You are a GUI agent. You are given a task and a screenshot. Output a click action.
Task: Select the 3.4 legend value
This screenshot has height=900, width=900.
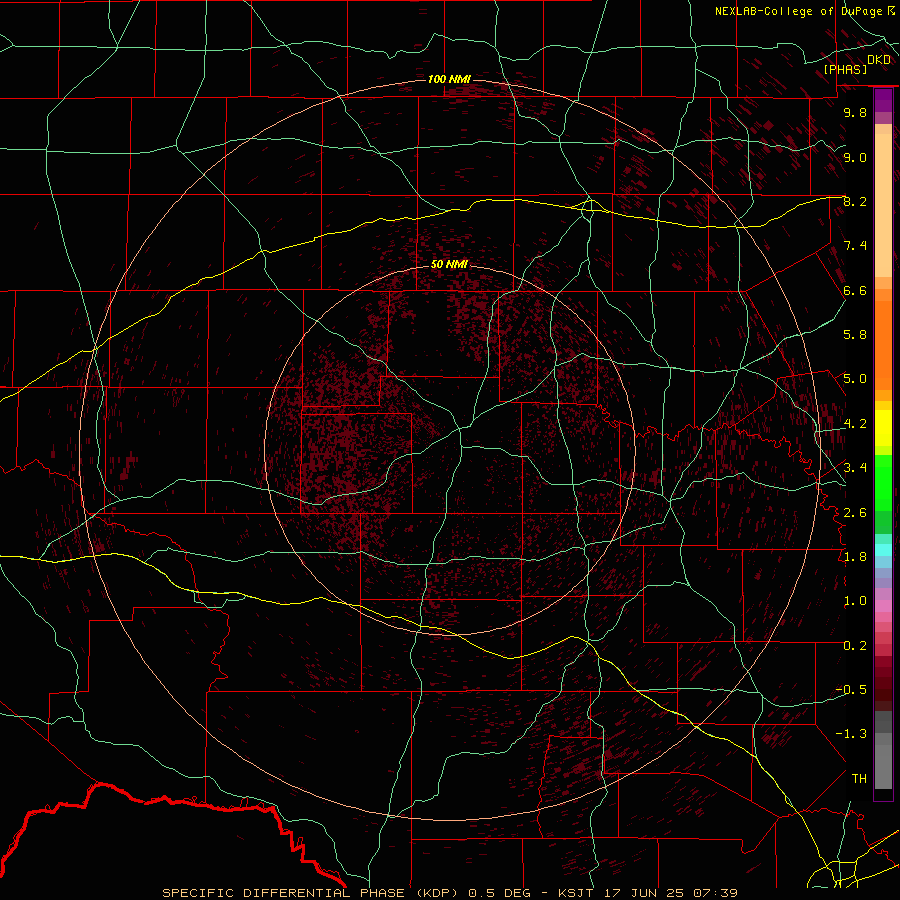pyautogui.click(x=855, y=468)
